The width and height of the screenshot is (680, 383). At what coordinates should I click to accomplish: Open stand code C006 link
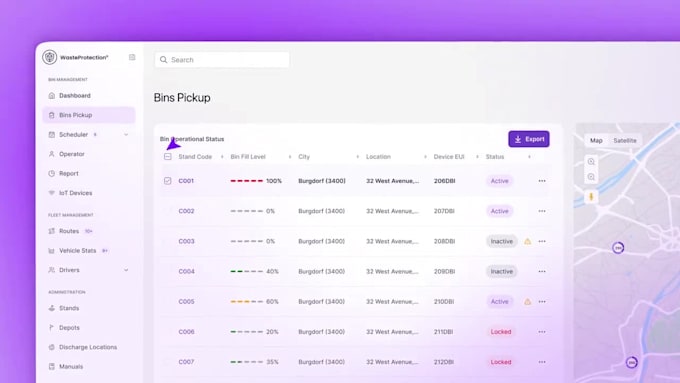pos(186,332)
